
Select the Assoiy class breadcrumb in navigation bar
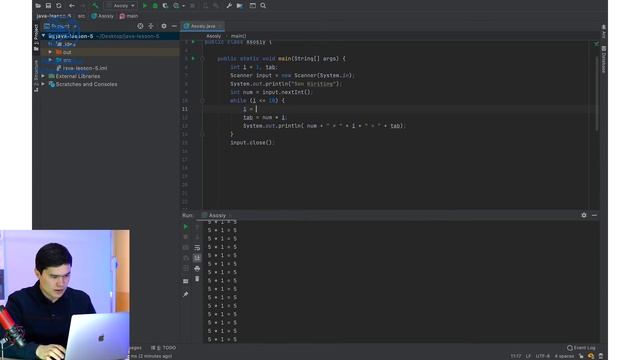pyautogui.click(x=102, y=16)
